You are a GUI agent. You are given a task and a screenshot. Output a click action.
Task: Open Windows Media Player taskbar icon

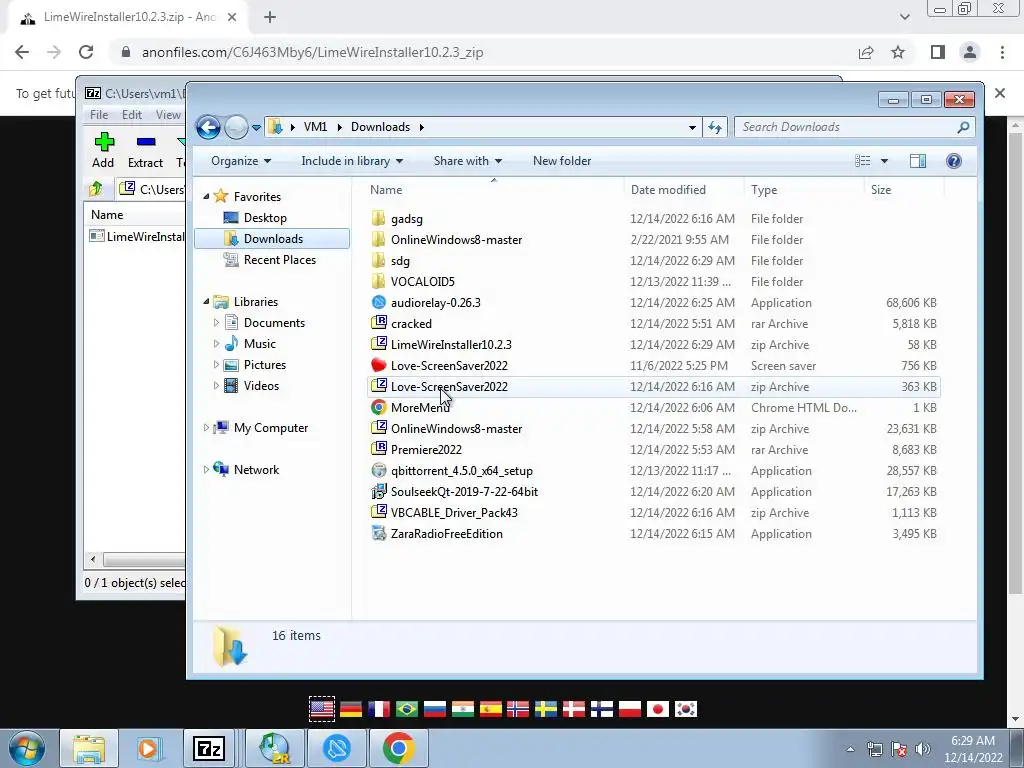click(148, 748)
